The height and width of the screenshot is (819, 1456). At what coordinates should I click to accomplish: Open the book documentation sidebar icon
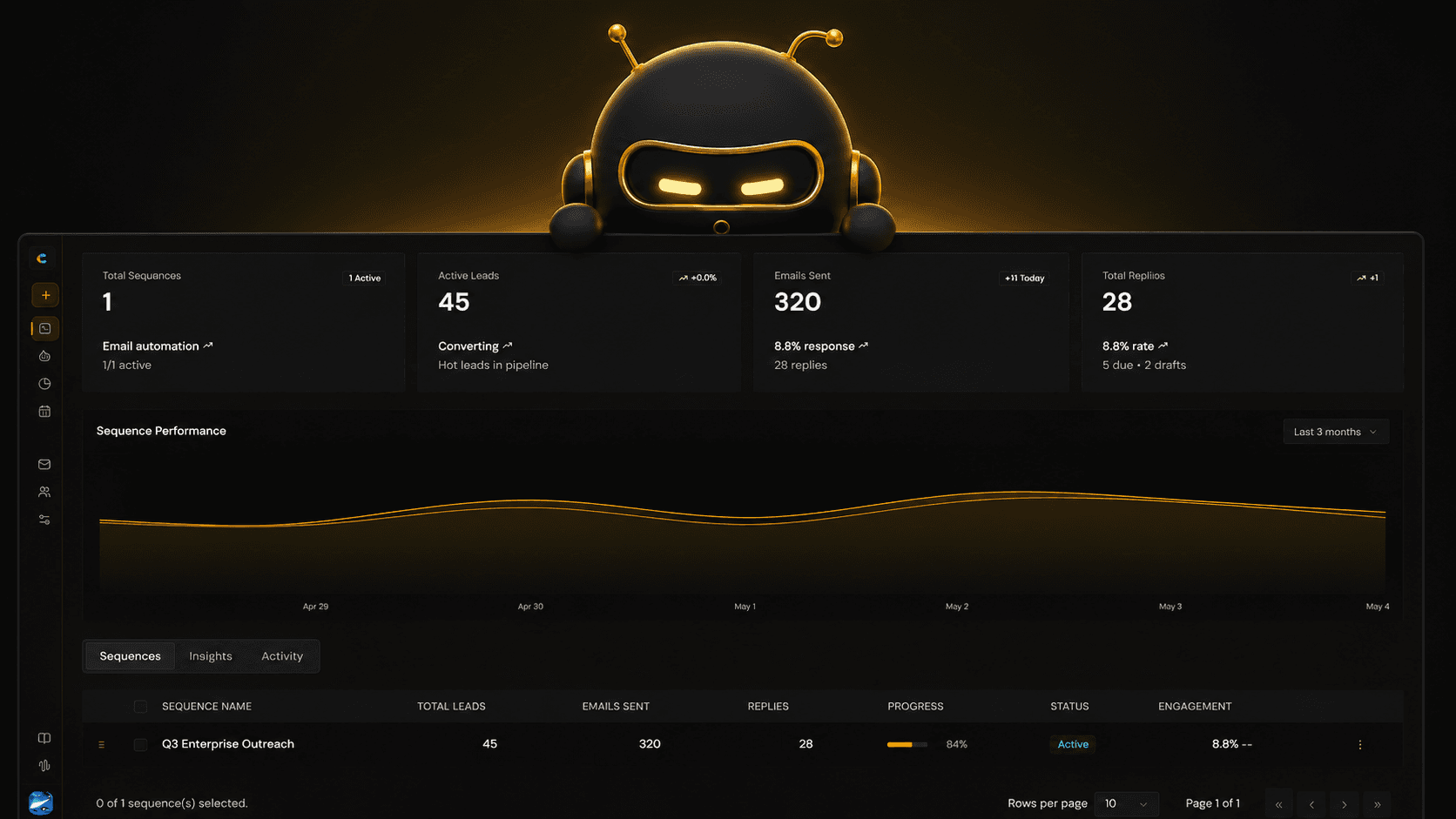pyautogui.click(x=44, y=738)
